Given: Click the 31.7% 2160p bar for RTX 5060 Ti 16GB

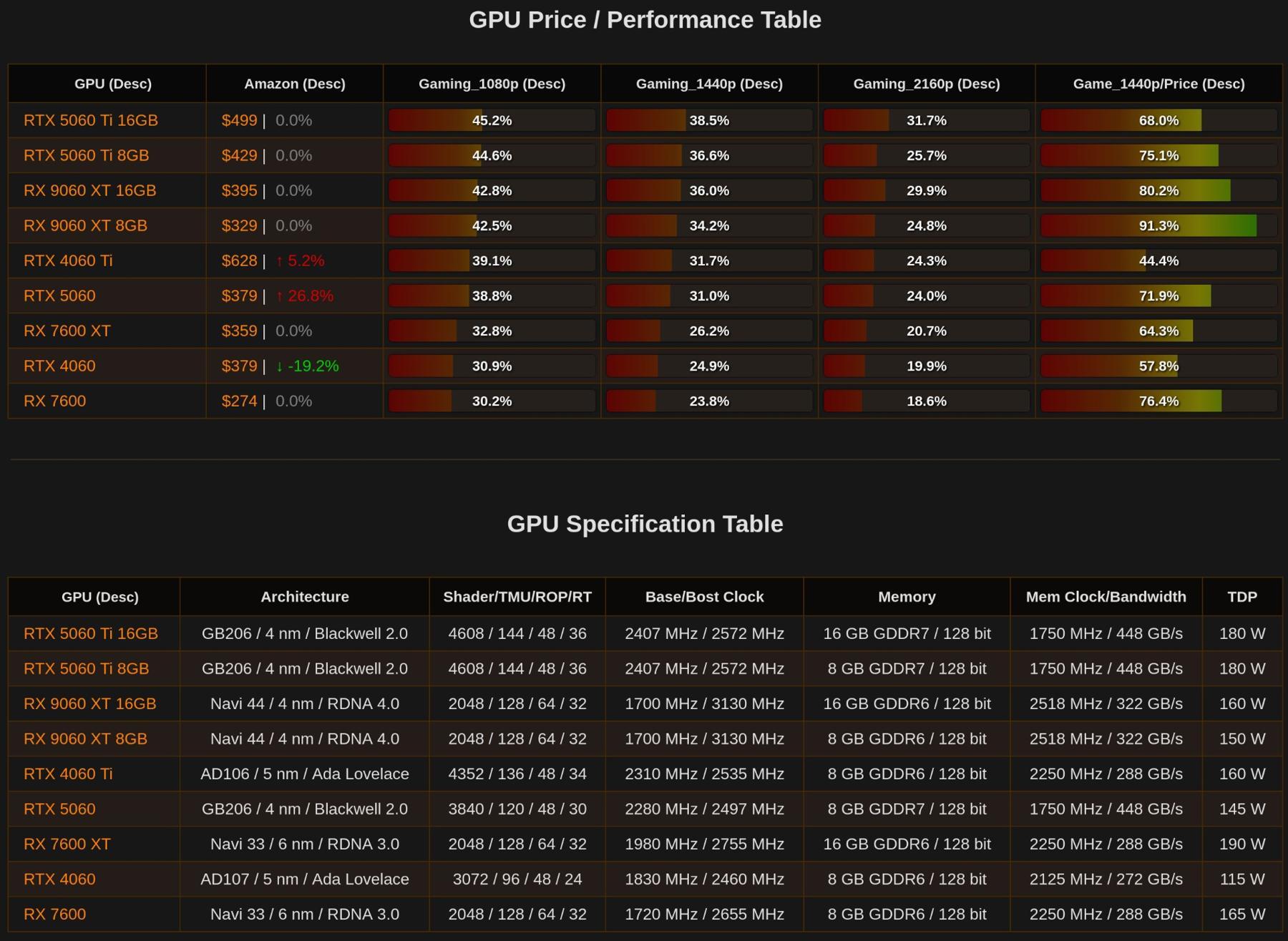Looking at the screenshot, I should click(927, 120).
